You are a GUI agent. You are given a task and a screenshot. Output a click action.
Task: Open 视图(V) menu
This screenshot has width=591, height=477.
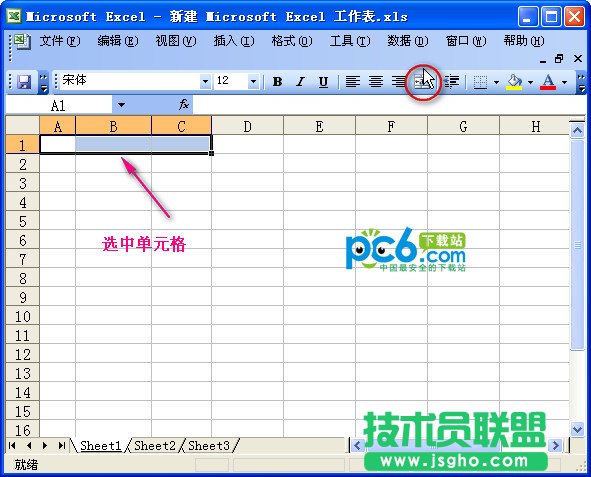point(176,41)
